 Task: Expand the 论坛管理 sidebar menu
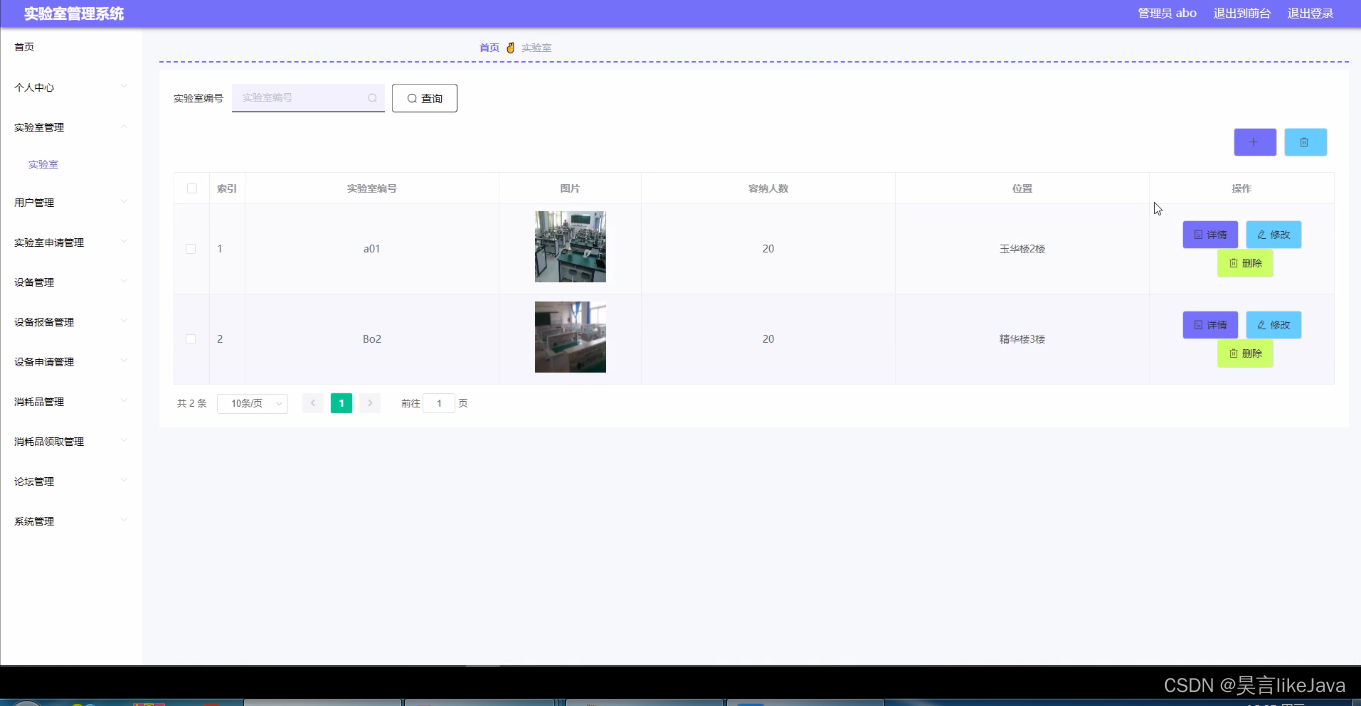[x=71, y=482]
